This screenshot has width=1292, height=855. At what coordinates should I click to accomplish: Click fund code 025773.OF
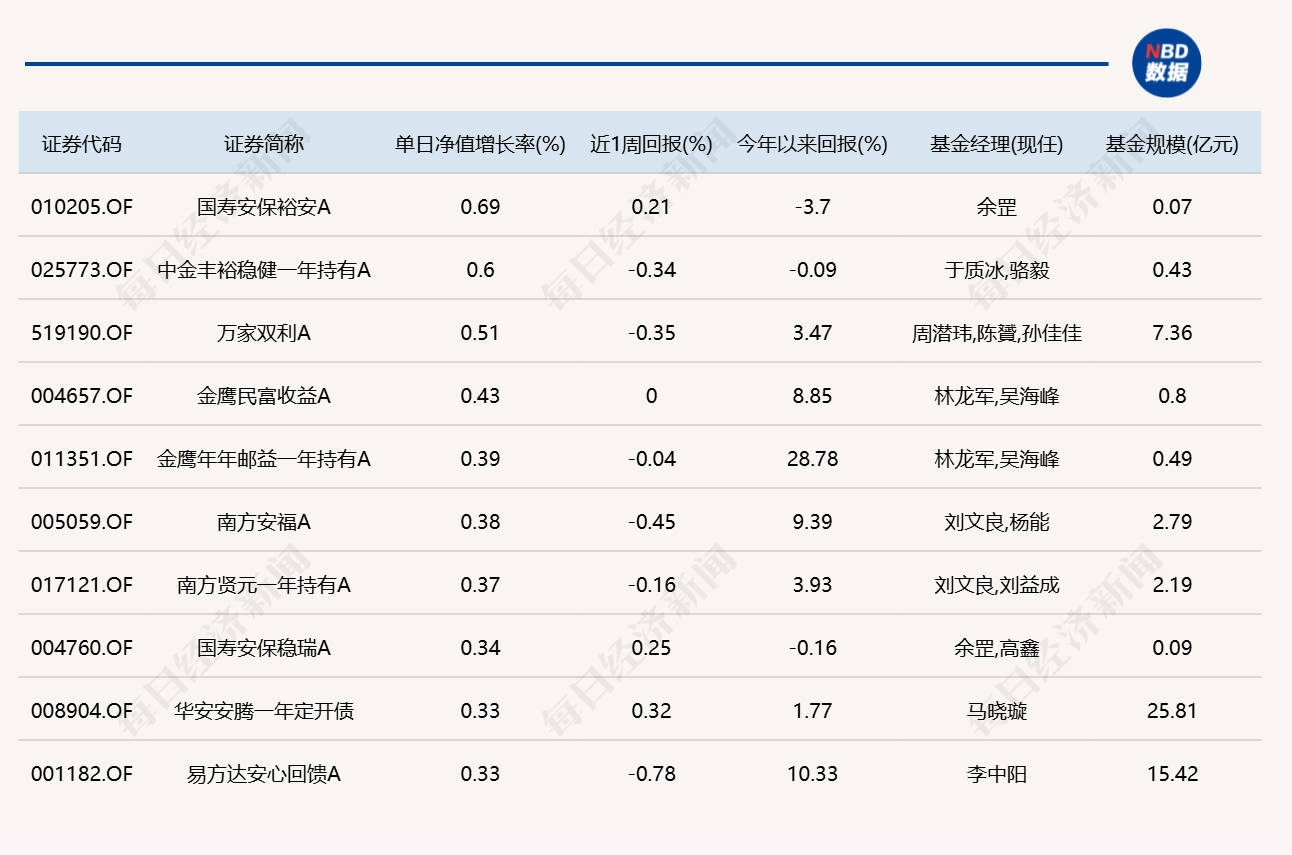[x=82, y=270]
